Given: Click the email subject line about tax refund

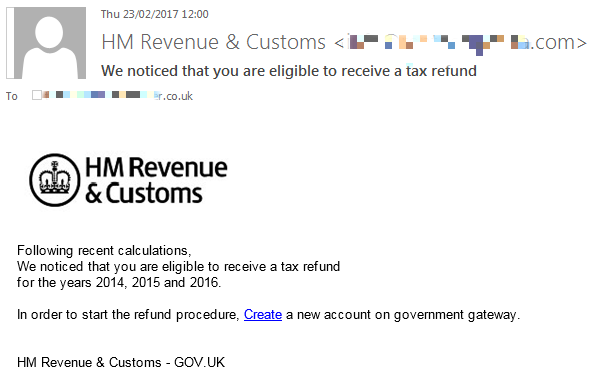Looking at the screenshot, I should 289,71.
